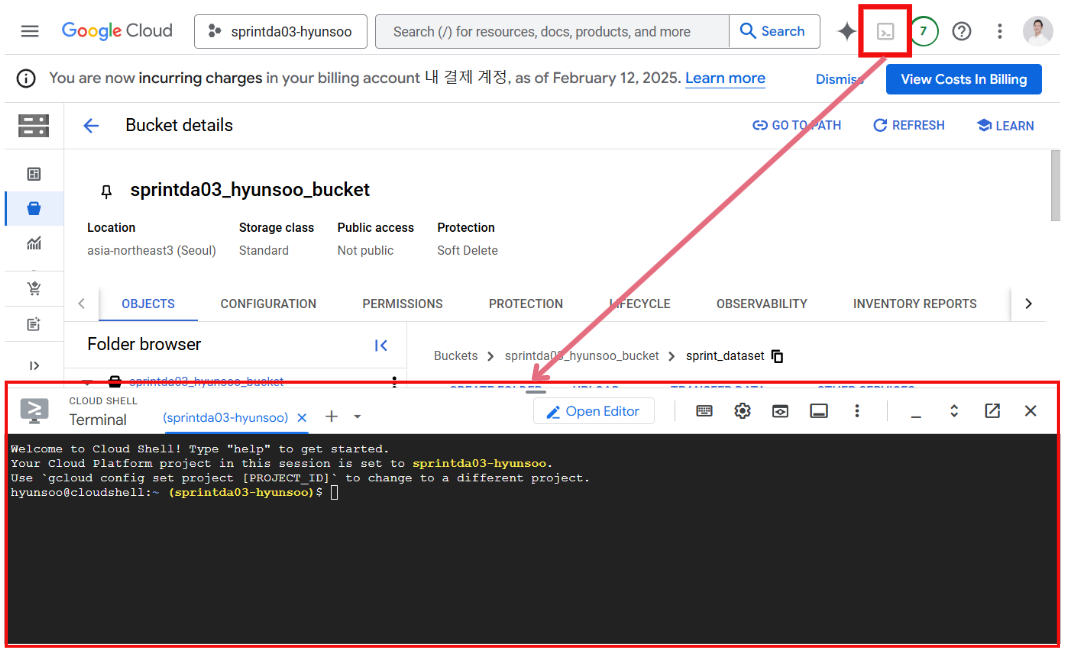
Task: Click sprintda03_hyunsoo_bucket breadcrumb
Action: pyautogui.click(x=582, y=356)
